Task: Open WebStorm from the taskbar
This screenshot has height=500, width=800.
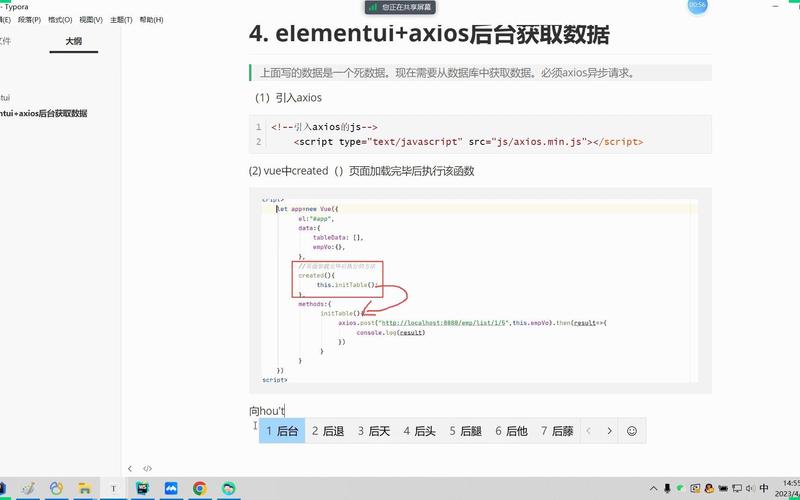Action: (142, 489)
